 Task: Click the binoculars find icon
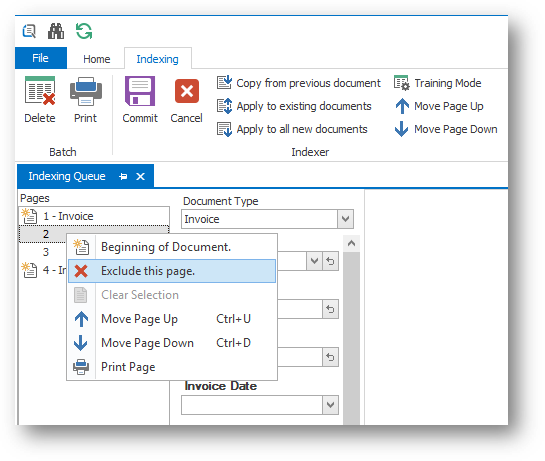pyautogui.click(x=56, y=31)
